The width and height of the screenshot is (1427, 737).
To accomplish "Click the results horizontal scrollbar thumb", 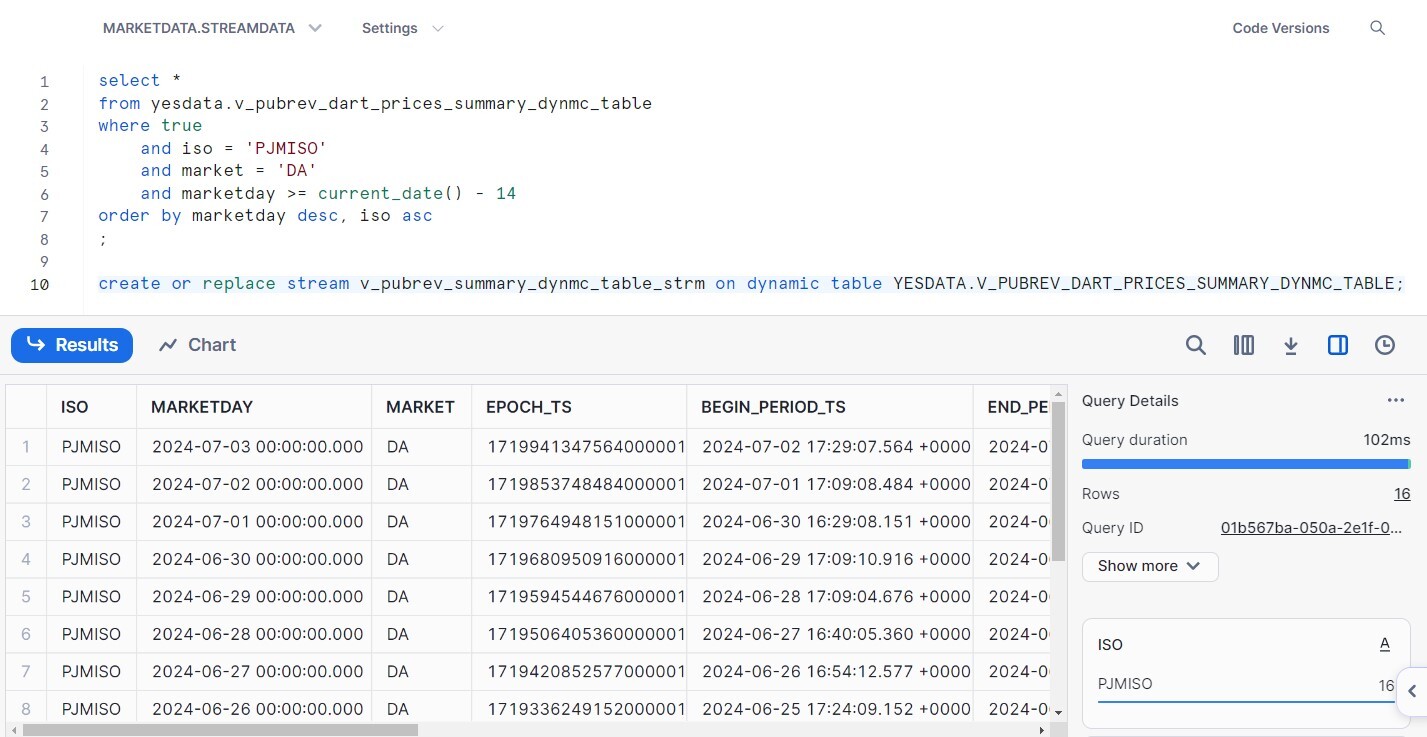I will click(x=220, y=730).
